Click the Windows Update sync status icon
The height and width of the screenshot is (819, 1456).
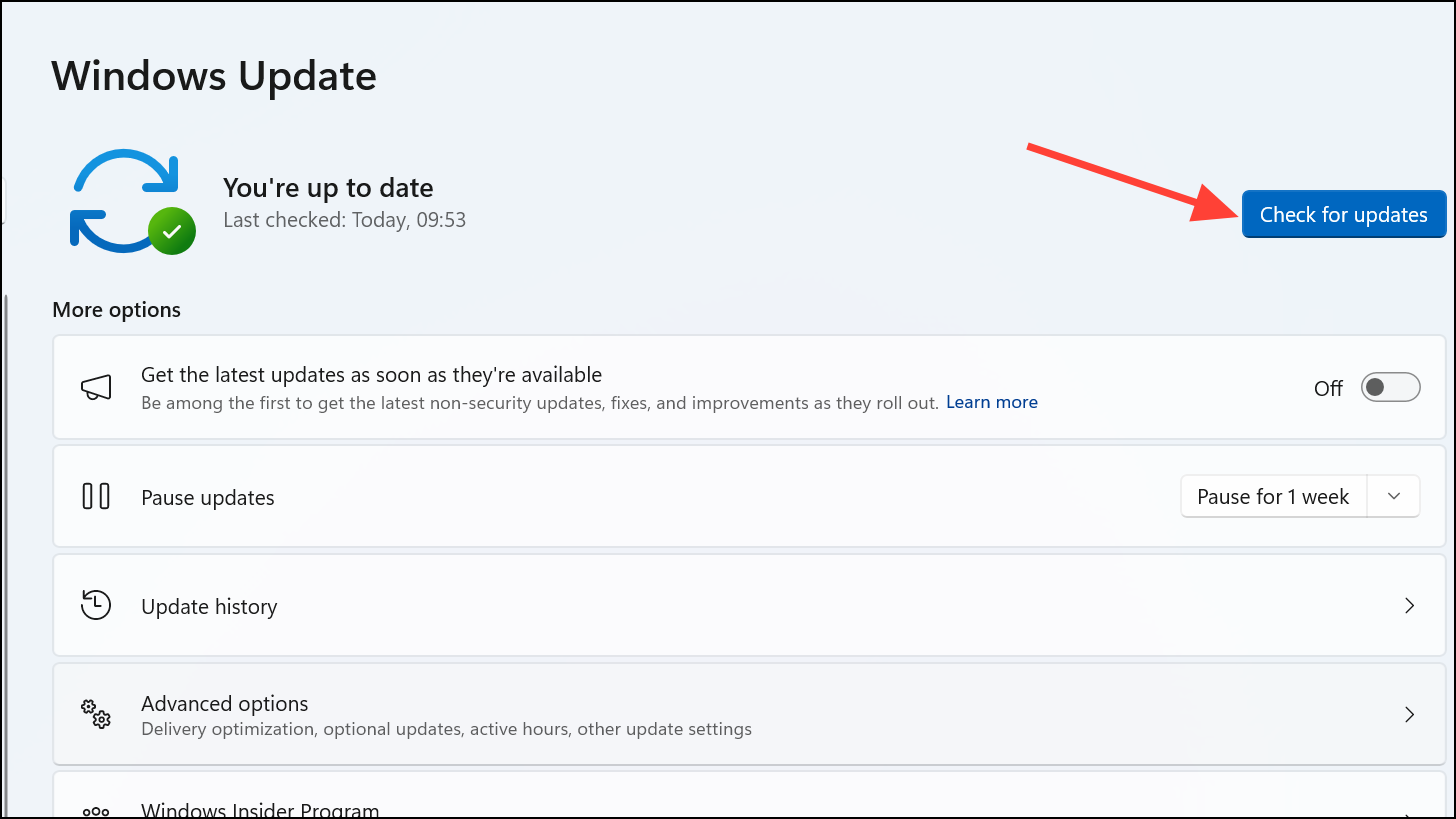pos(132,201)
